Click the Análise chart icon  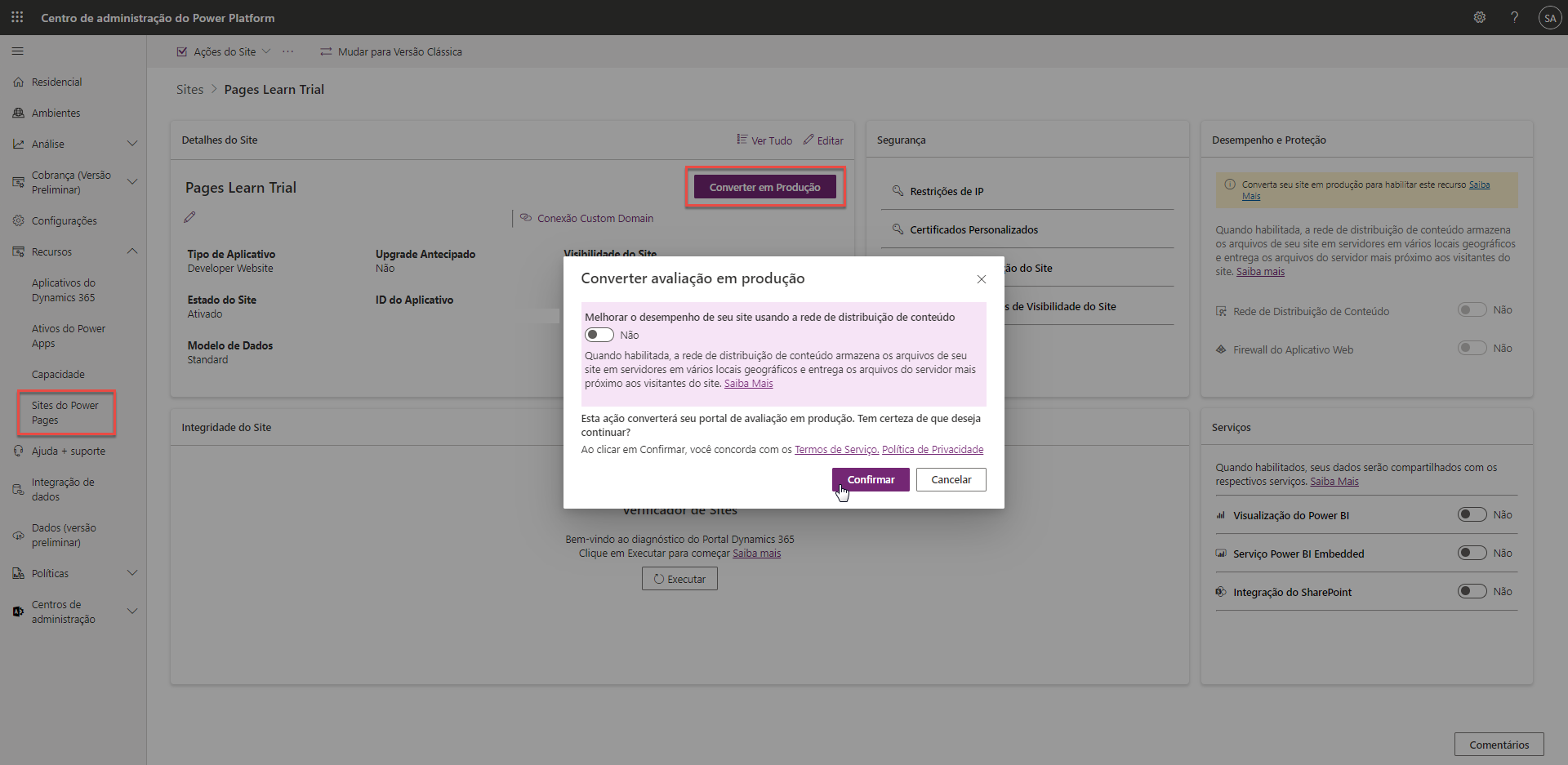pyautogui.click(x=19, y=144)
